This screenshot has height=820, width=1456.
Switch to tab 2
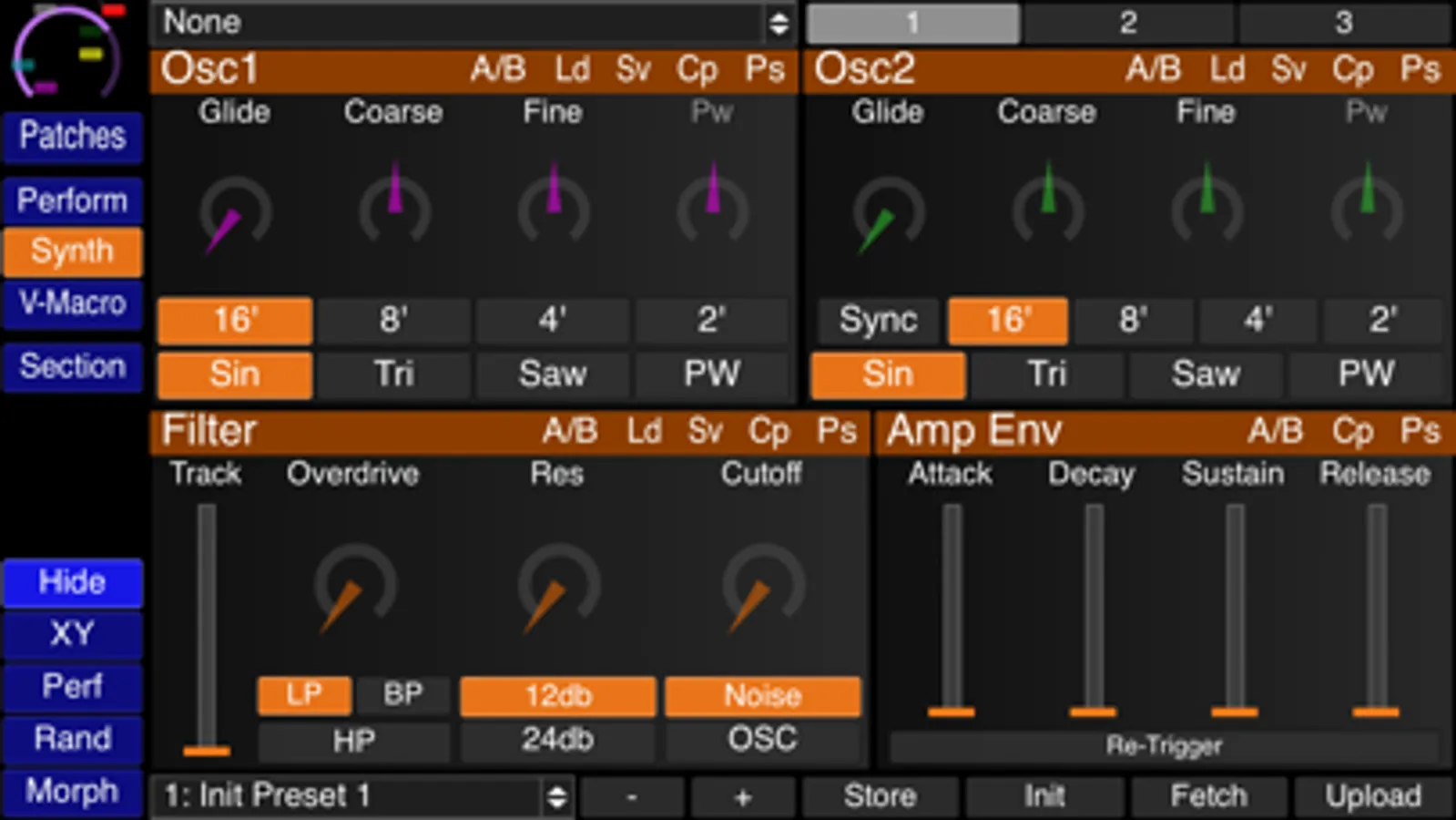tap(1128, 23)
